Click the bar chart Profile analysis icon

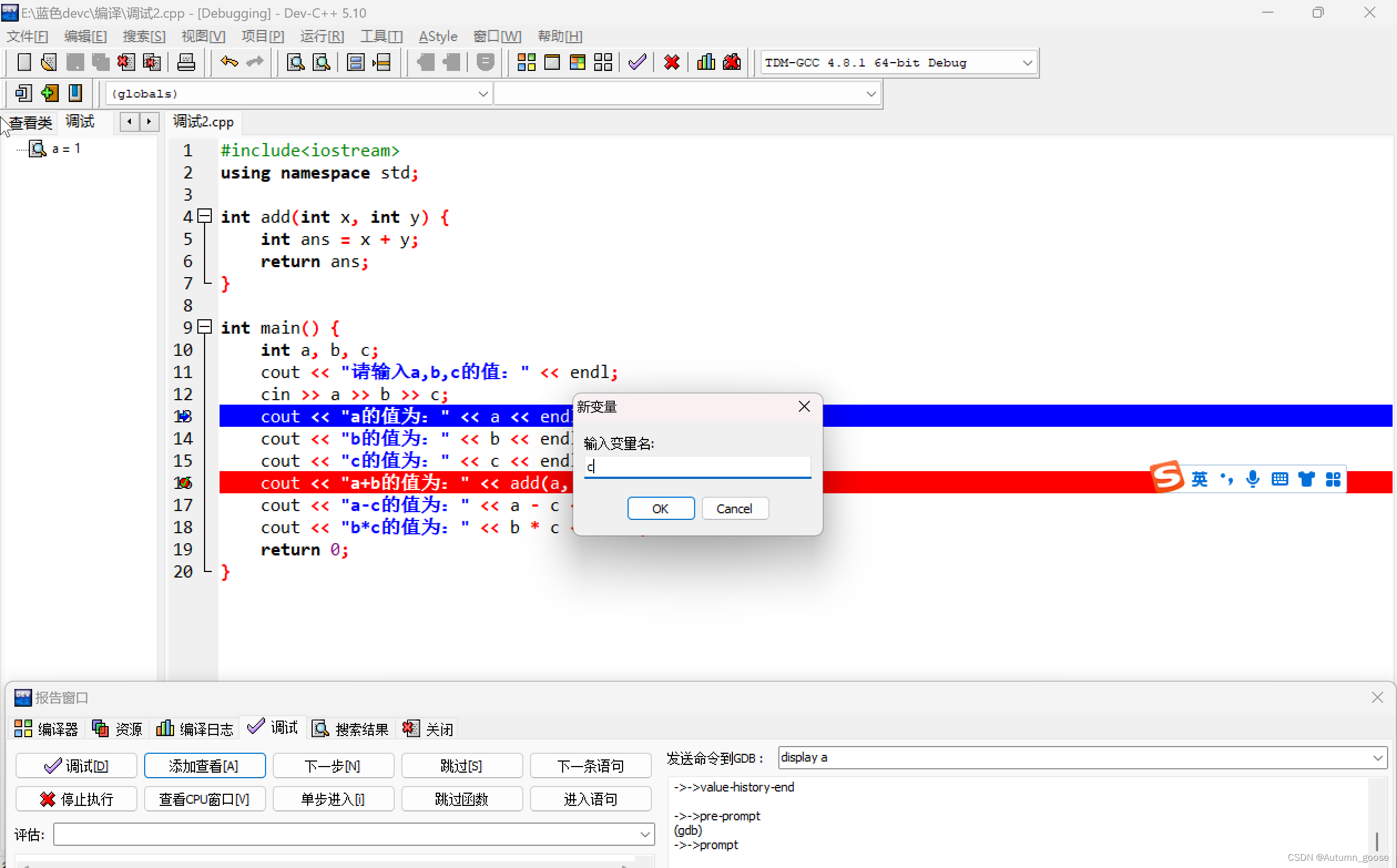click(x=706, y=62)
